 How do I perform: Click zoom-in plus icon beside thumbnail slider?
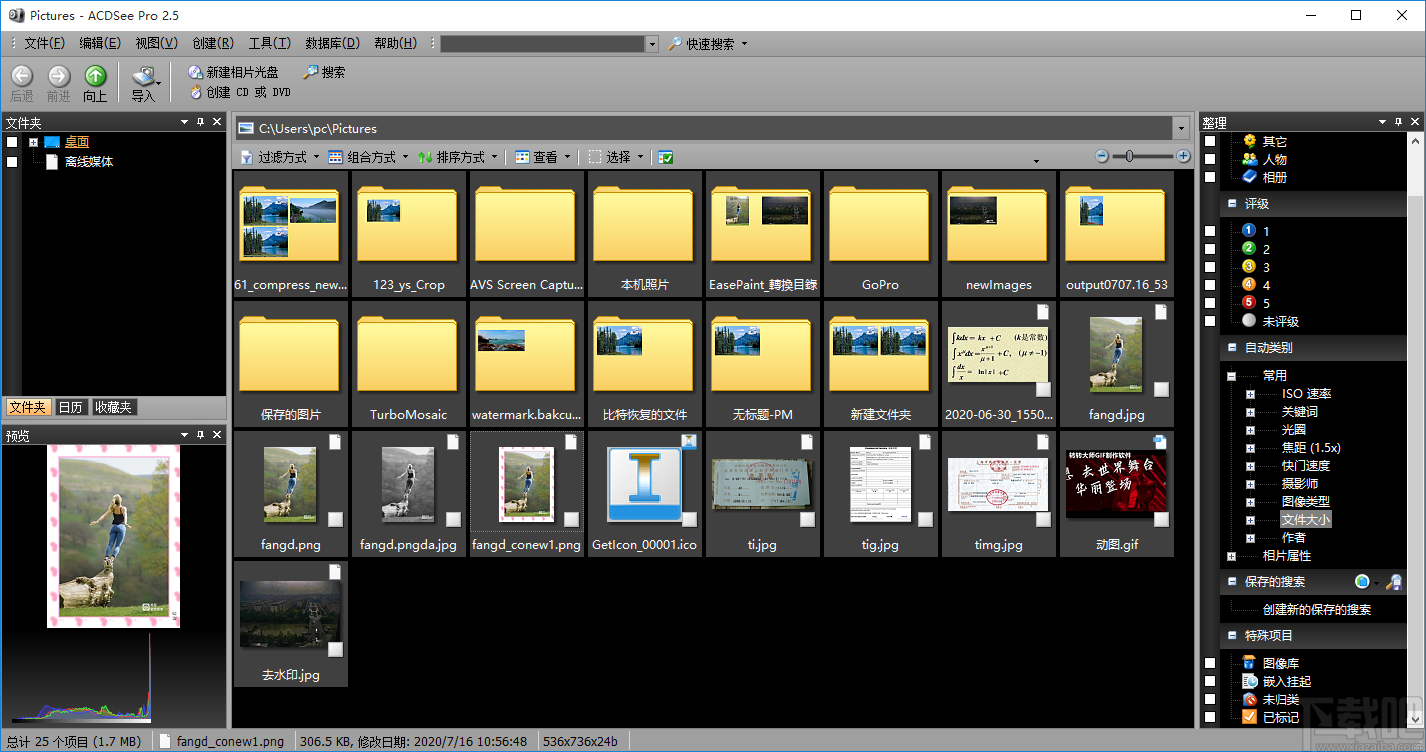pyautogui.click(x=1183, y=156)
